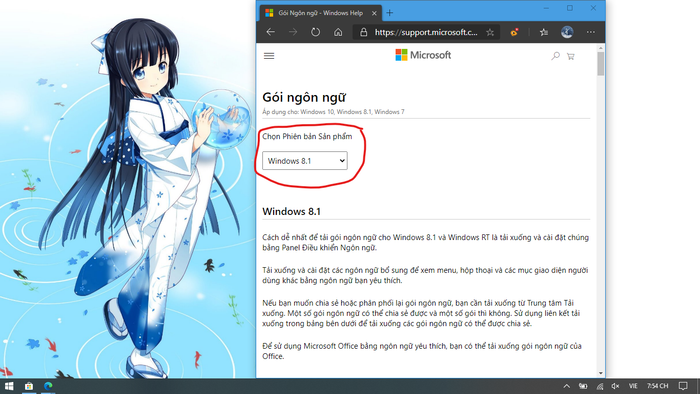Add page to favorites with the star icon
This screenshot has width=700, height=394.
tap(490, 32)
